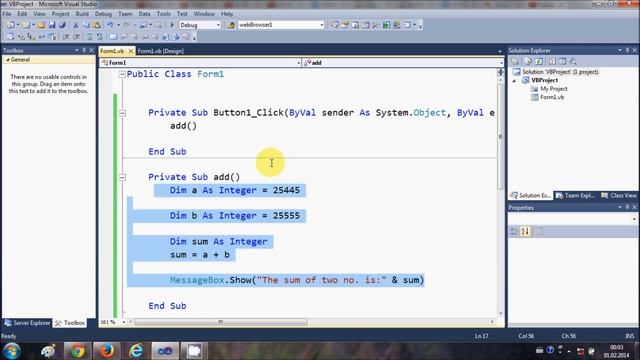Viewport: 640px width, 360px height.
Task: Click the Undo arrow icon
Action: click(110, 25)
